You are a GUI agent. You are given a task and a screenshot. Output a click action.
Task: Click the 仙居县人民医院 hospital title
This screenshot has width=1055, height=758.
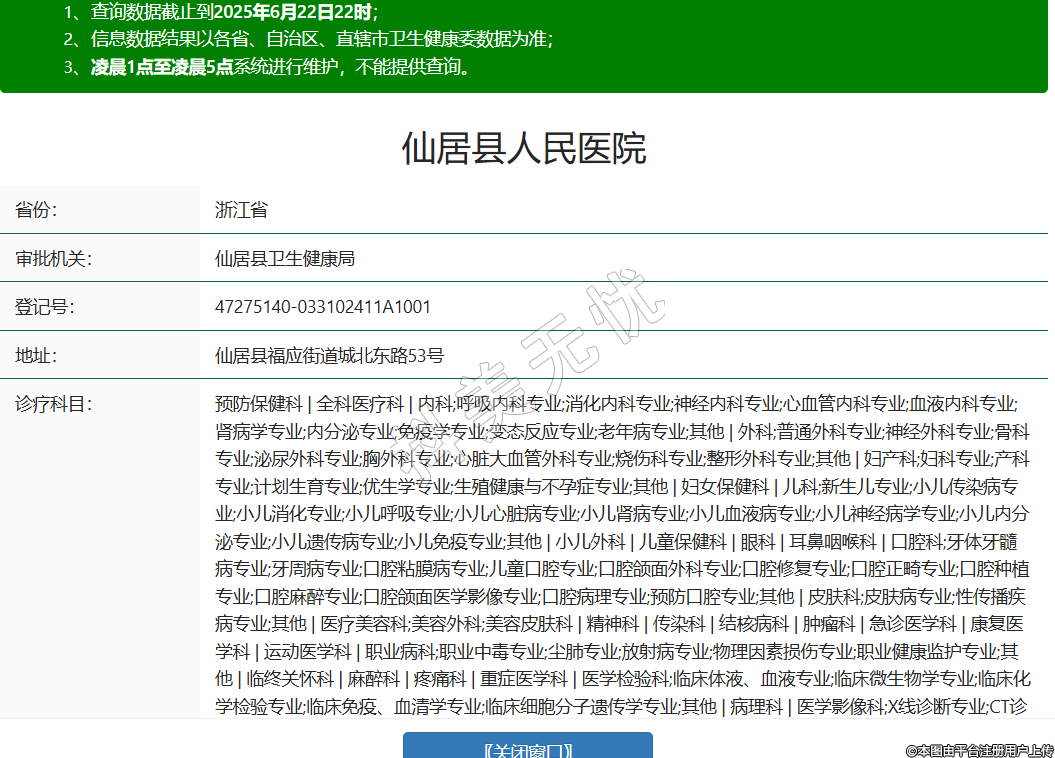524,148
